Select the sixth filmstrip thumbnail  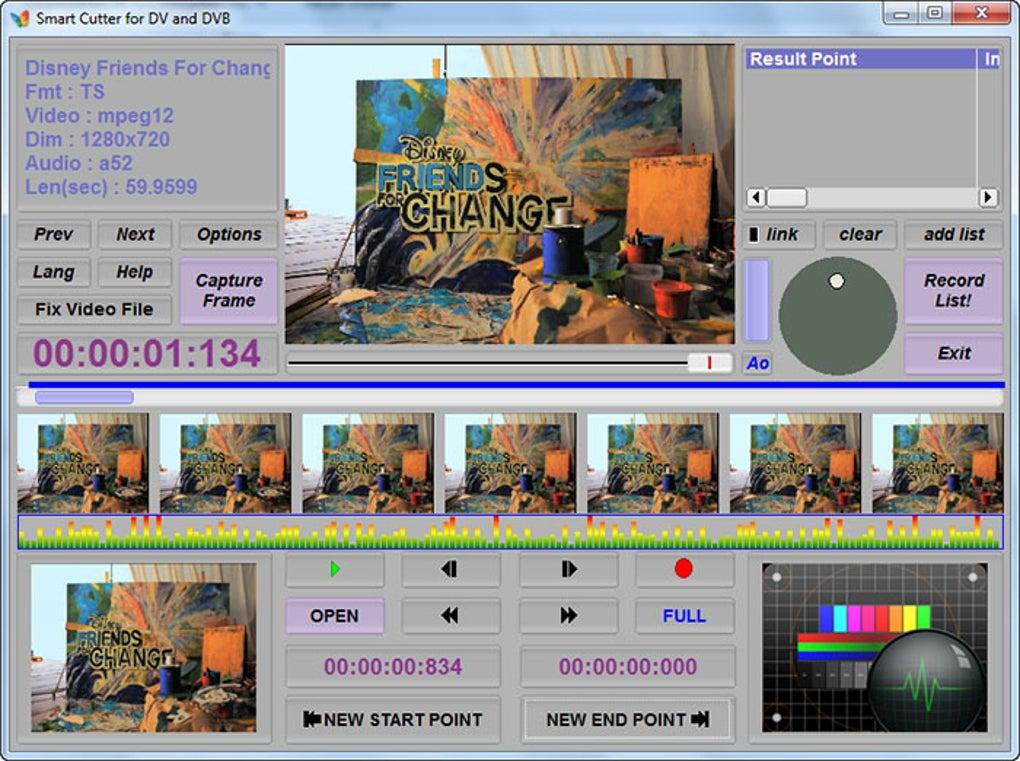click(x=796, y=463)
